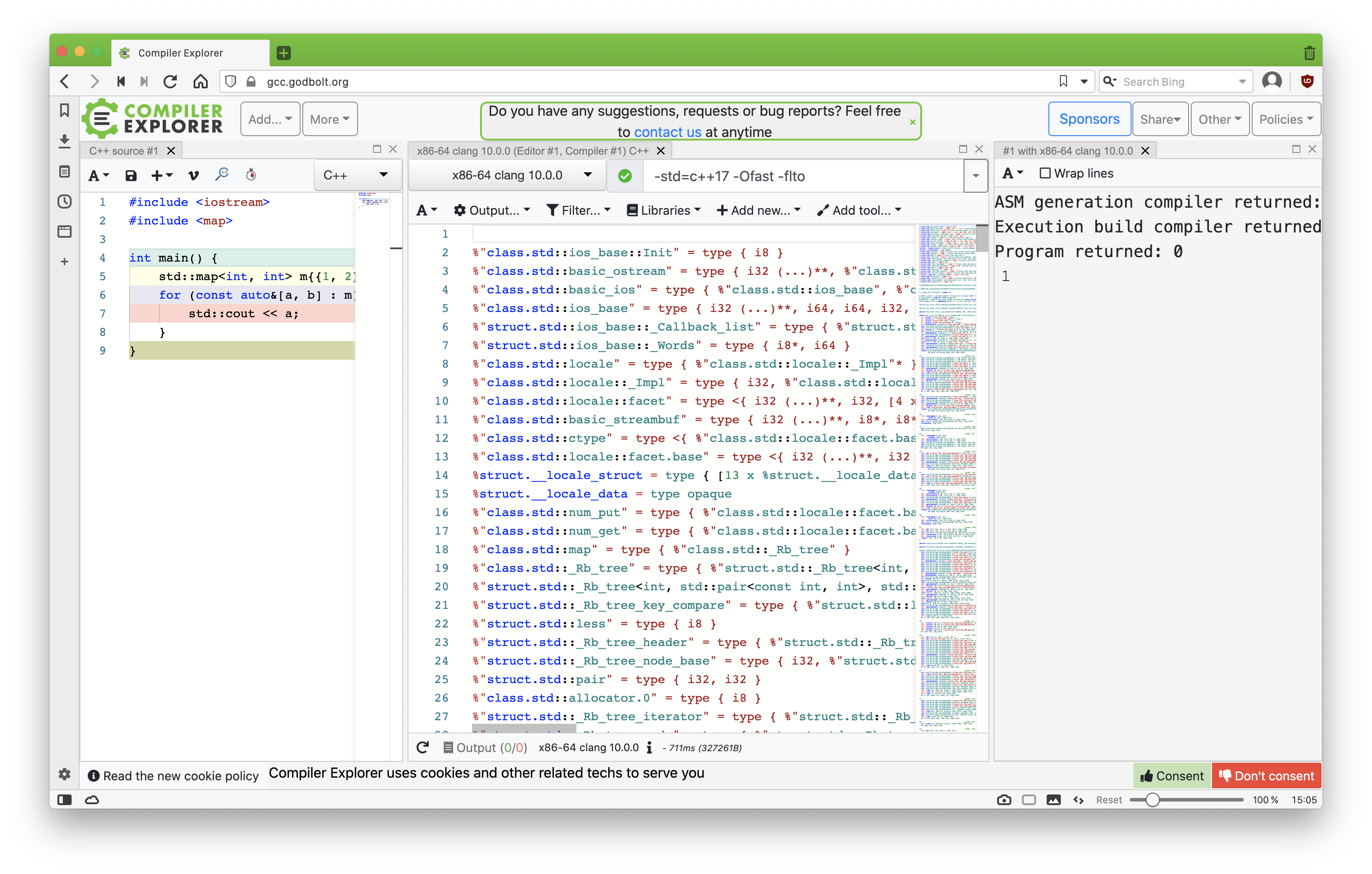The width and height of the screenshot is (1372, 874).
Task: Click the compiler options field with -std=c++17
Action: coord(803,176)
